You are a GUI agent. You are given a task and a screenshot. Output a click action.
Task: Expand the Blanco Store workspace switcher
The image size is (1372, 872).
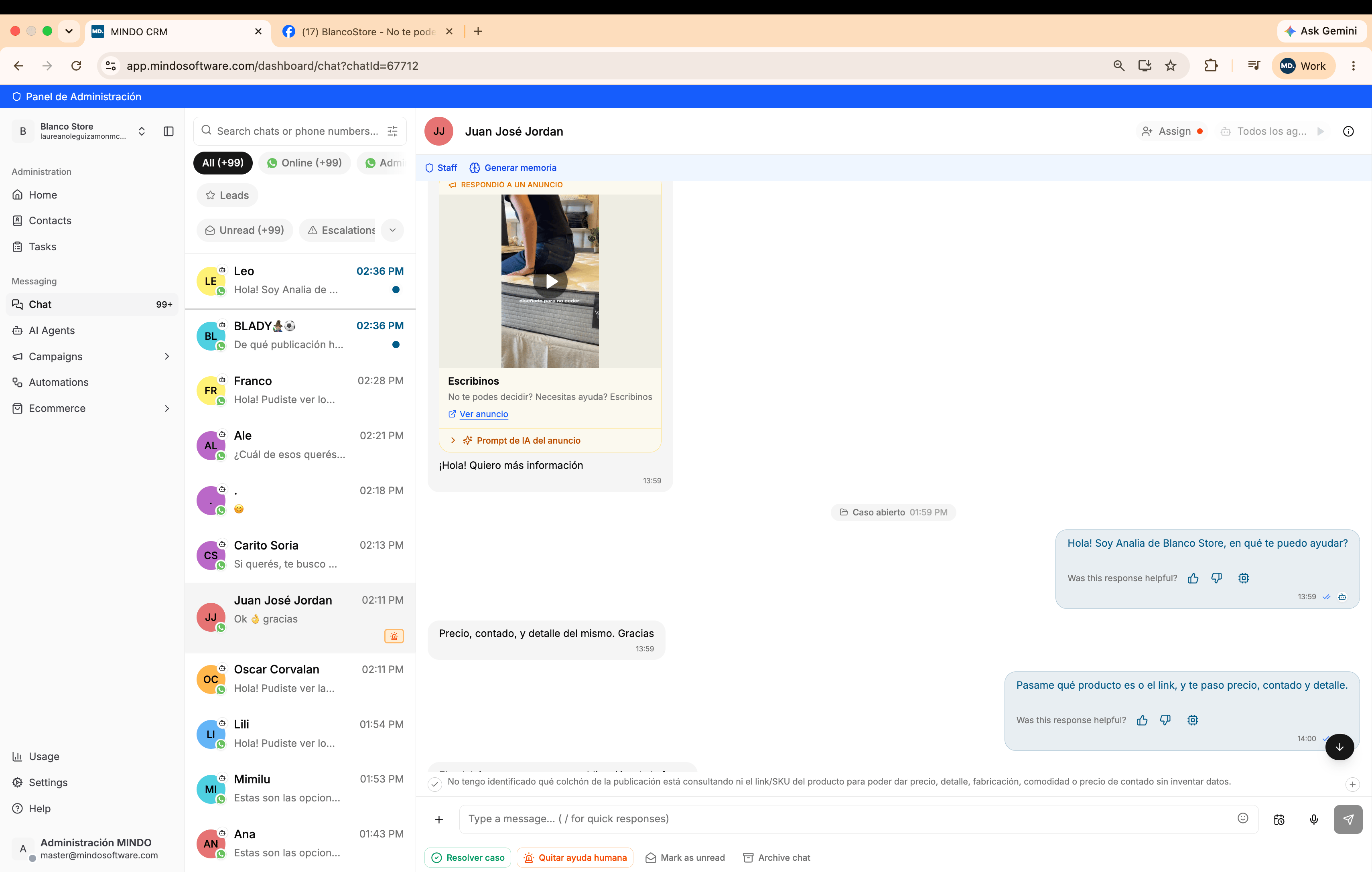141,132
